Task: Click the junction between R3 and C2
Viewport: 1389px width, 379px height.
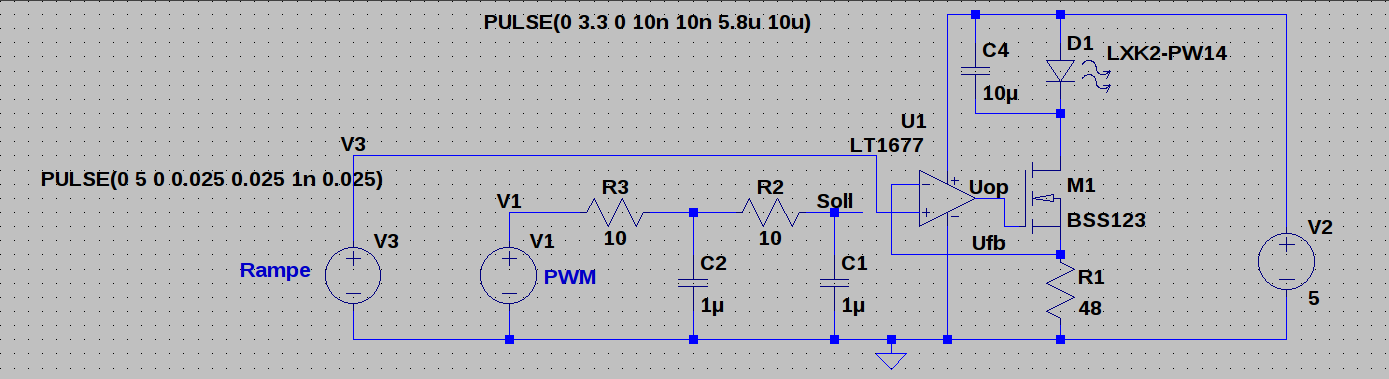Action: tap(692, 212)
